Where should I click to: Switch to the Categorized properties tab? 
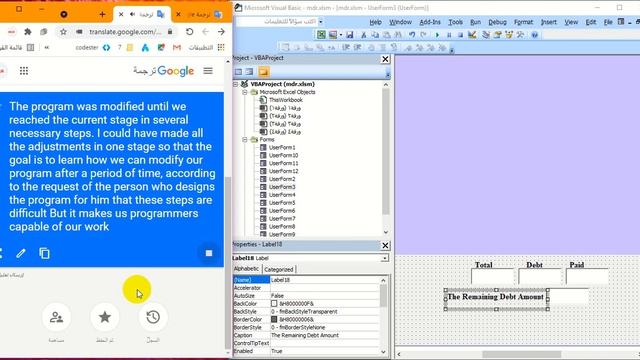pos(279,269)
